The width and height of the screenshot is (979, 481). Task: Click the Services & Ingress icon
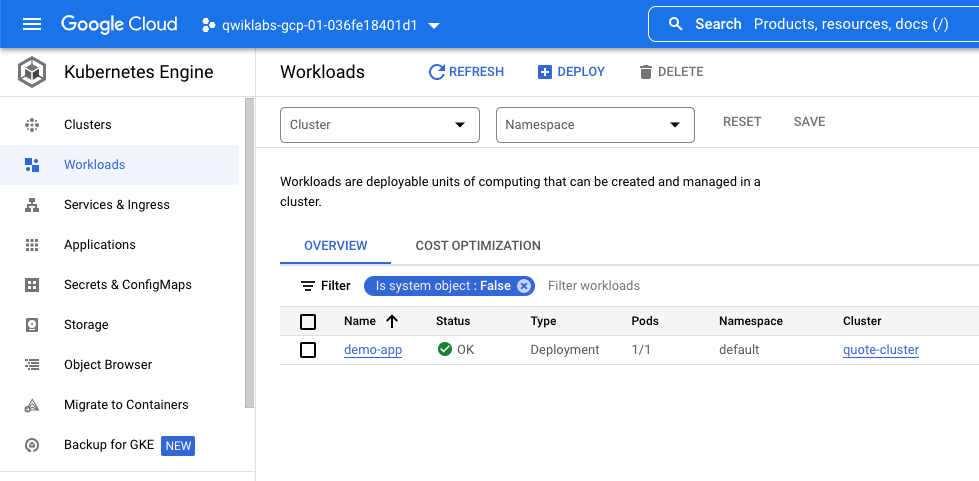pyautogui.click(x=32, y=205)
